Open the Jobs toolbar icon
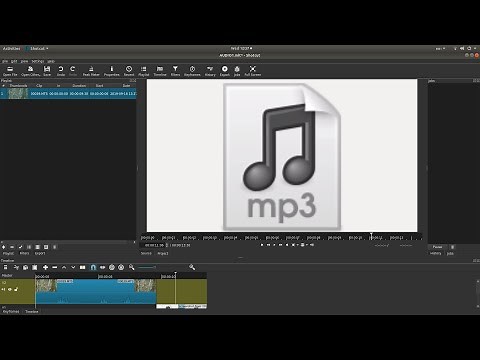The height and width of the screenshot is (360, 480). click(237, 71)
